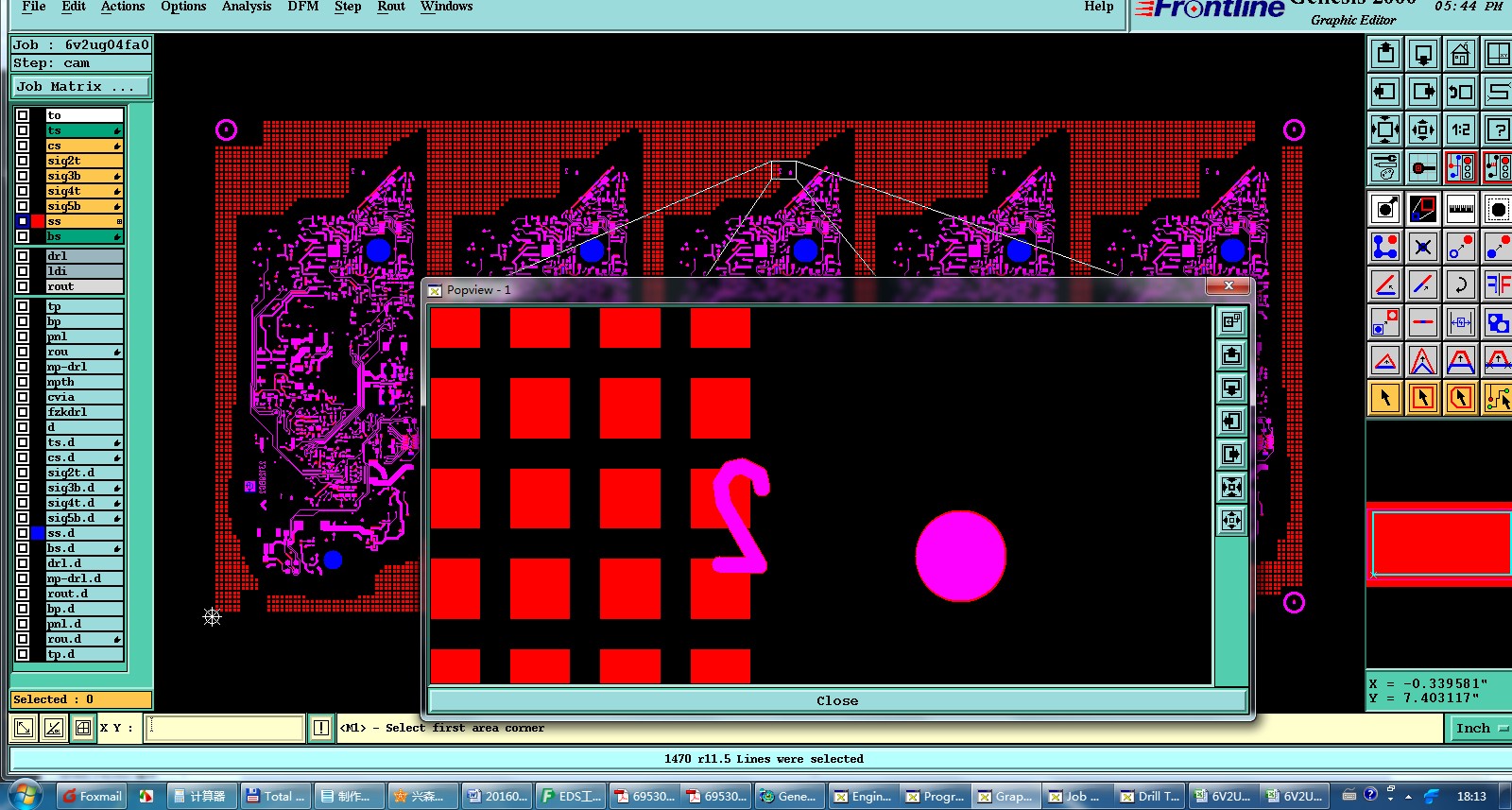Open the Total Commander taskbar item

pyautogui.click(x=276, y=796)
